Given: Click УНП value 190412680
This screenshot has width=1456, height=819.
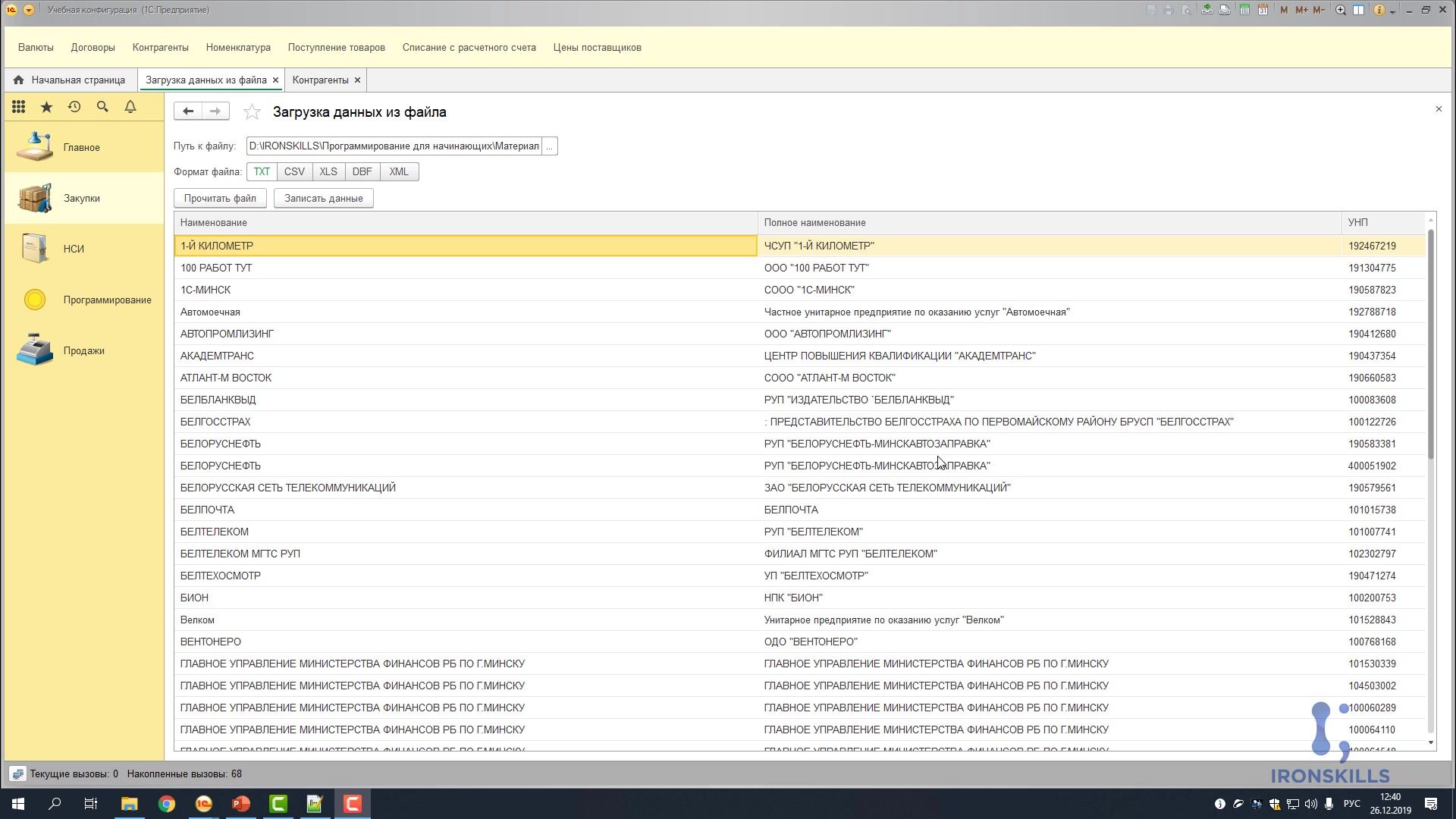Looking at the screenshot, I should [x=1372, y=334].
